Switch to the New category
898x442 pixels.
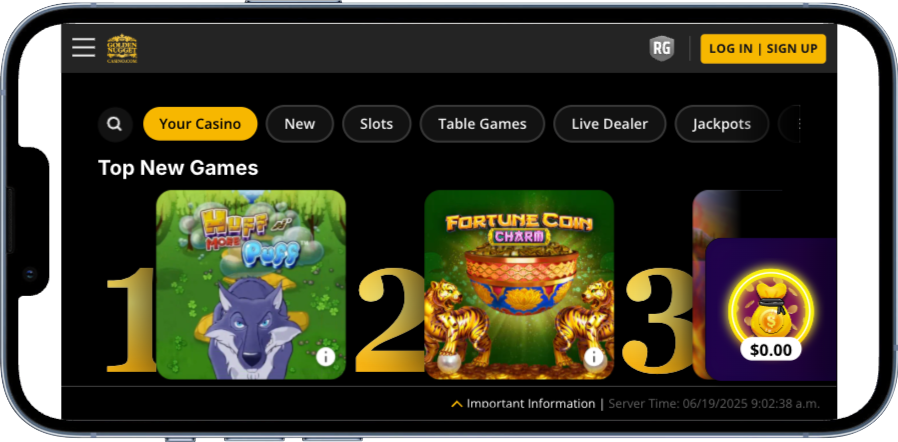[300, 124]
